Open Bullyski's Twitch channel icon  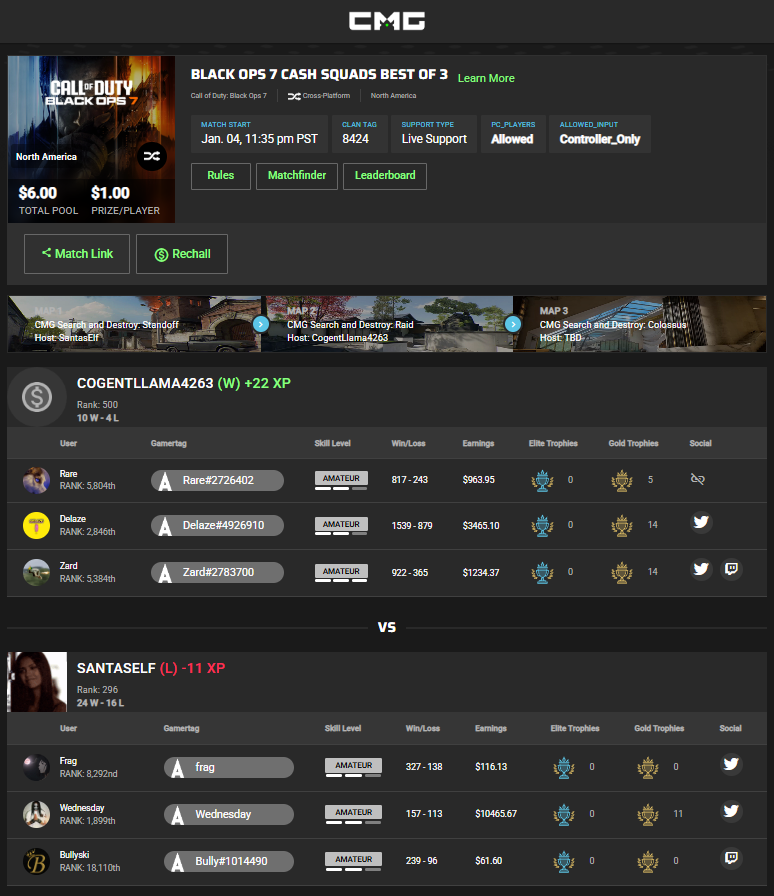[731, 858]
